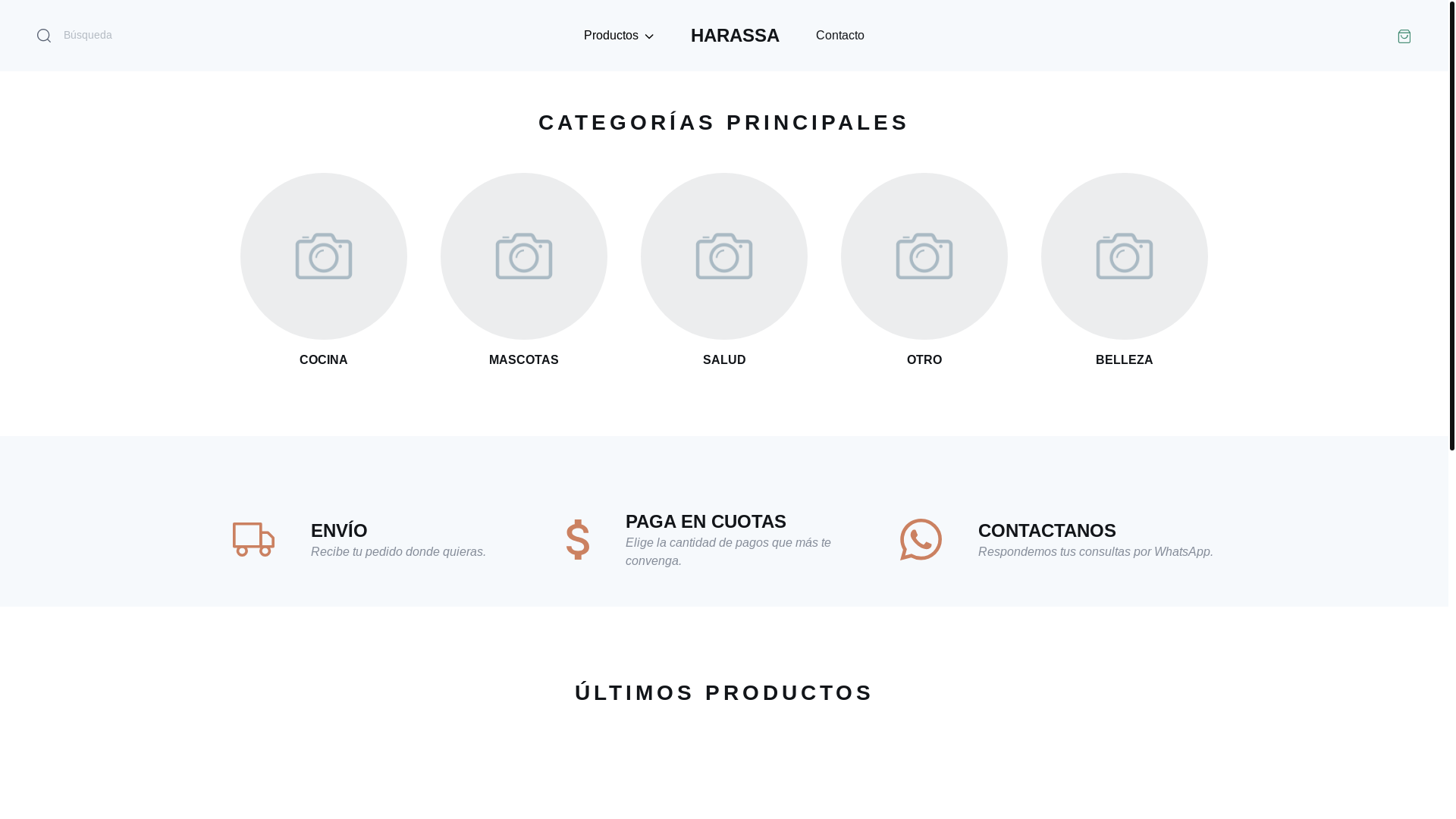Click the search magnifier icon
Viewport: 1456px width, 819px height.
(x=44, y=36)
